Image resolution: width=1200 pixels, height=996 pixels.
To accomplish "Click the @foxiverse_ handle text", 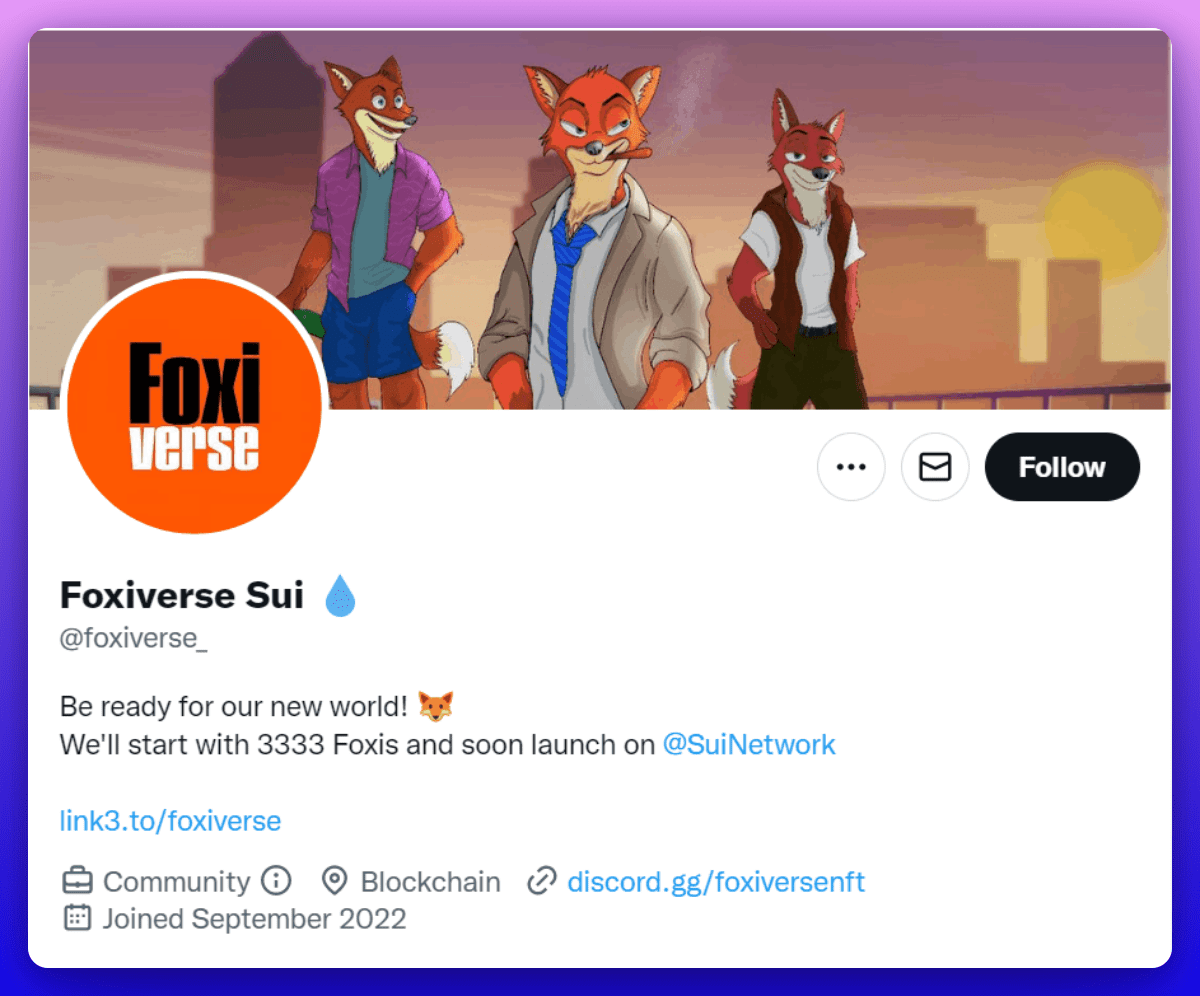I will [134, 639].
